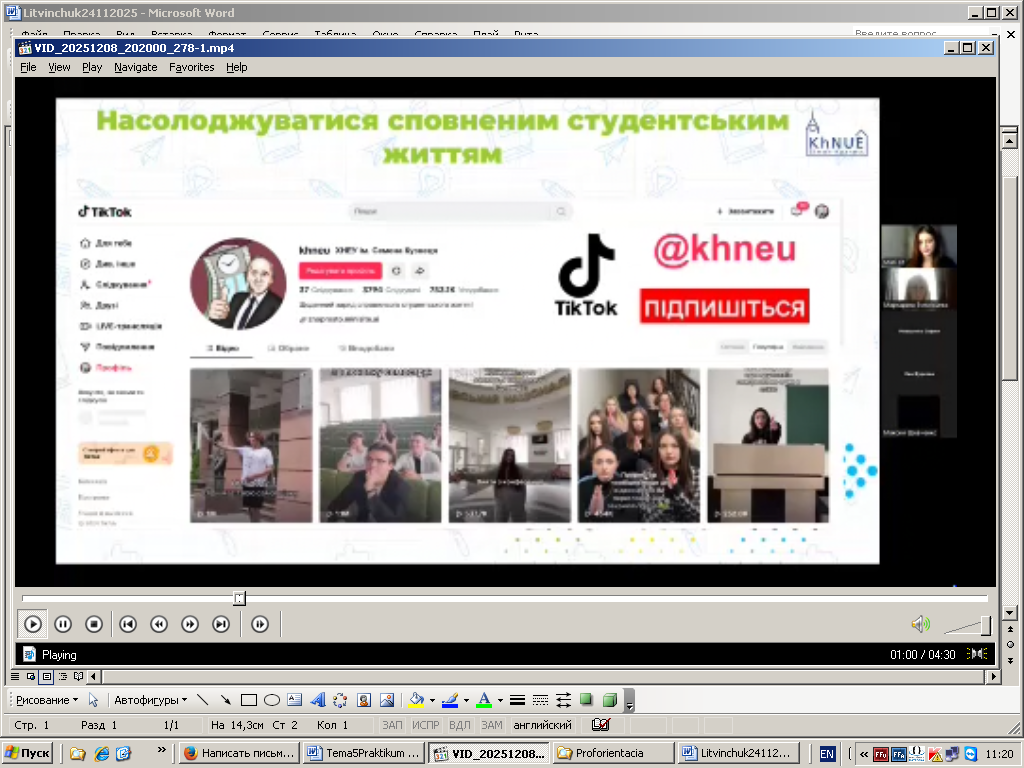Open the Navigate menu
1024x768 pixels.
[x=135, y=67]
